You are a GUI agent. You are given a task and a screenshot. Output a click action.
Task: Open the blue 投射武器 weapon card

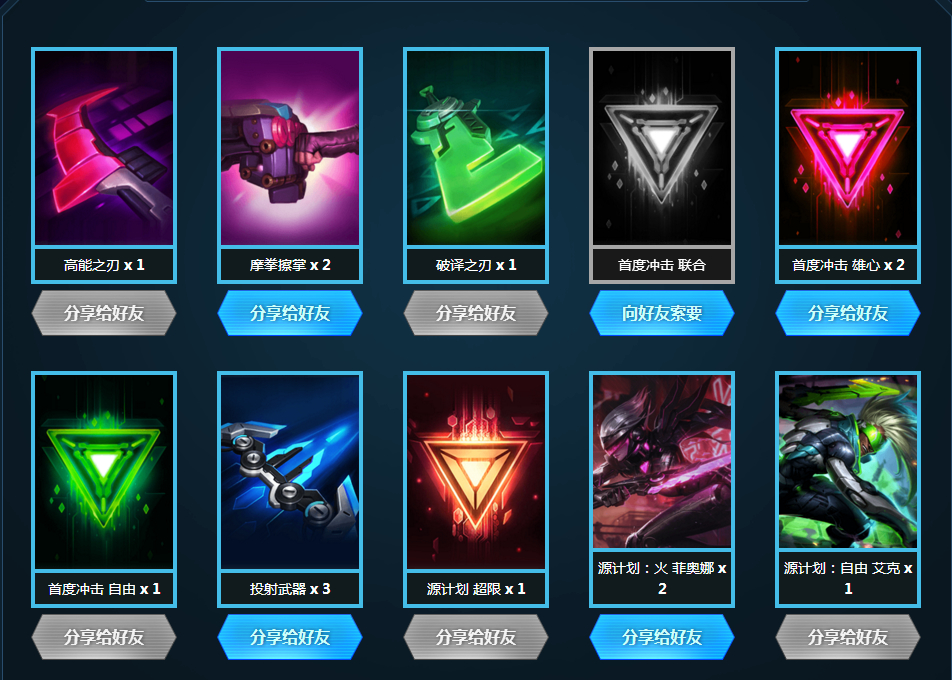tap(290, 472)
